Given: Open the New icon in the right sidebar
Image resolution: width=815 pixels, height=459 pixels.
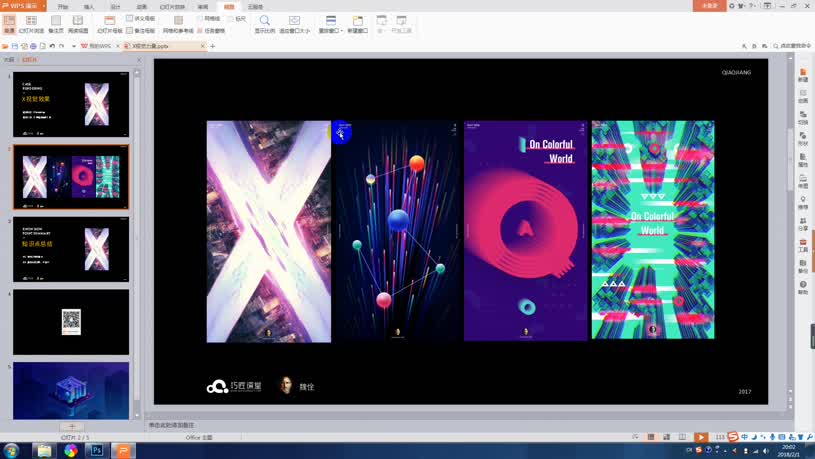Looking at the screenshot, I should [803, 75].
